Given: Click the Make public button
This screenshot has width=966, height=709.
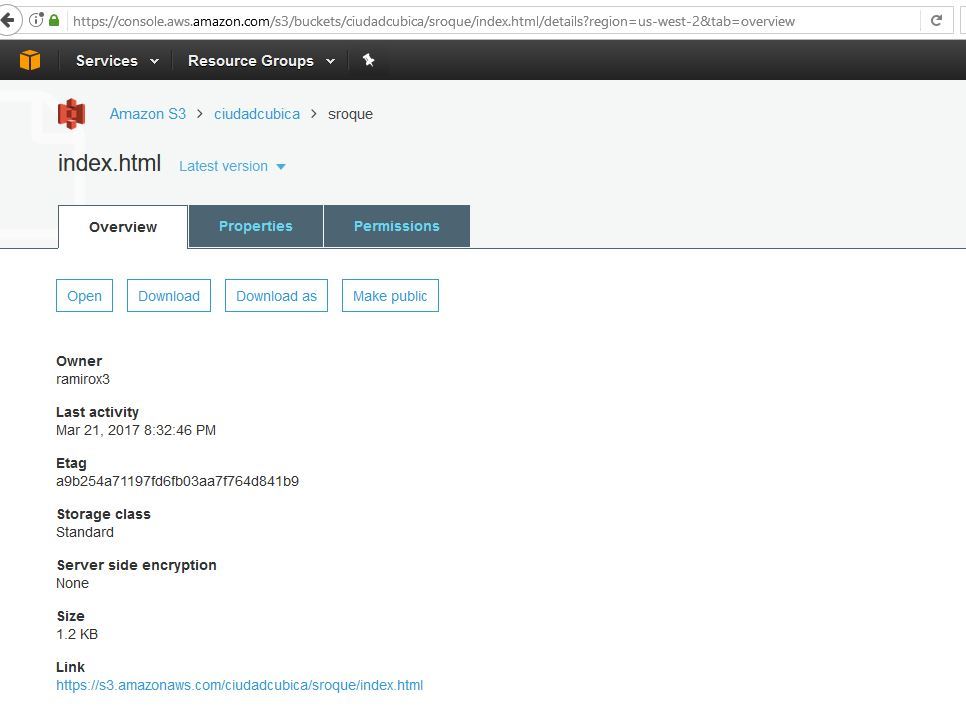Looking at the screenshot, I should 390,296.
